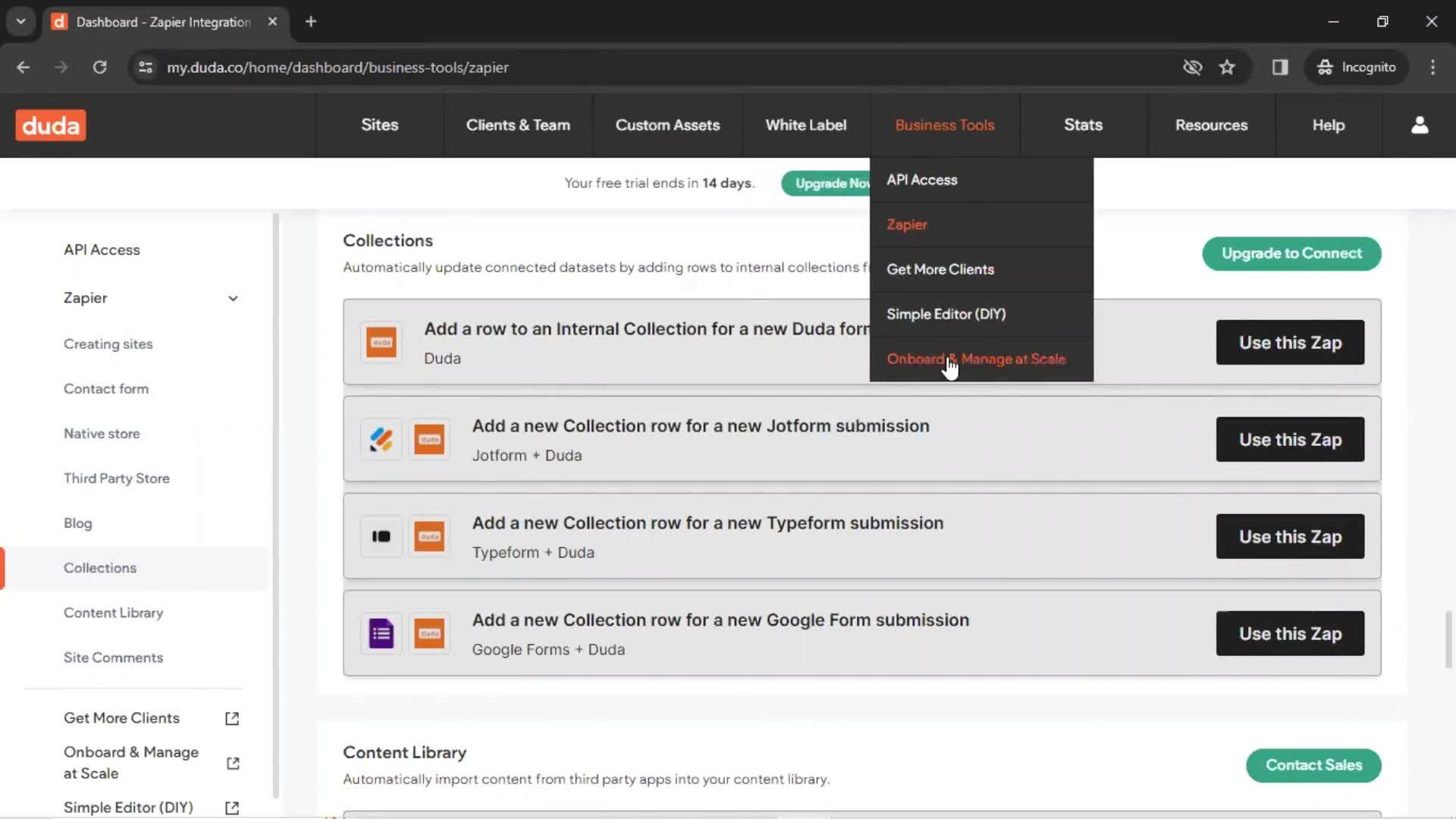Open Get More Clients sidebar link
This screenshot has width=1456, height=819.
tap(121, 718)
